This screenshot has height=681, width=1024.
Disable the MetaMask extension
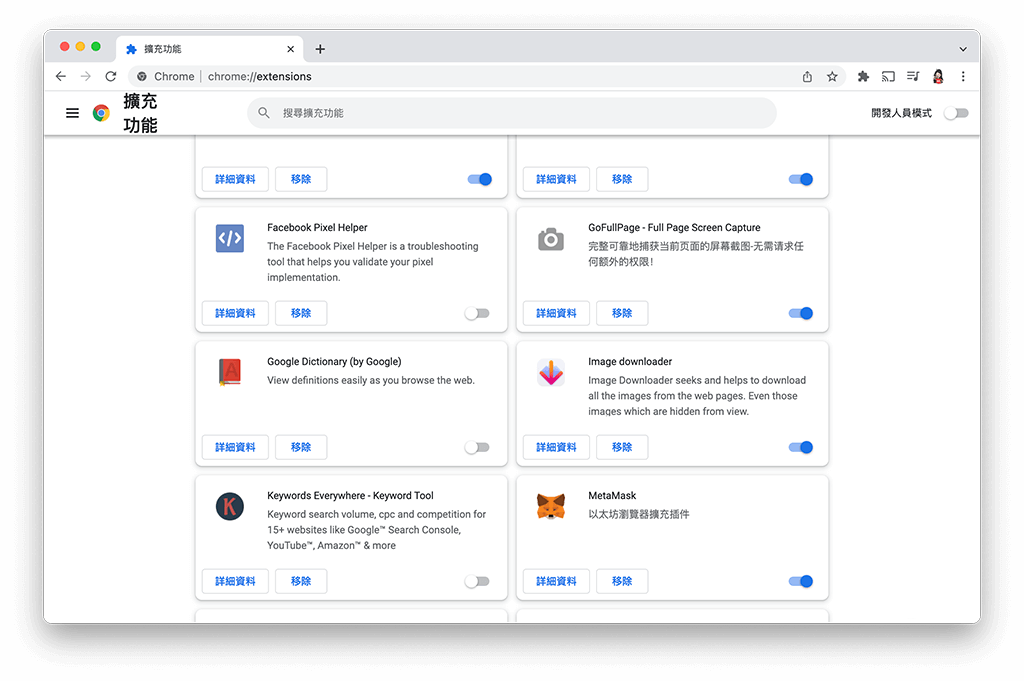tap(801, 581)
